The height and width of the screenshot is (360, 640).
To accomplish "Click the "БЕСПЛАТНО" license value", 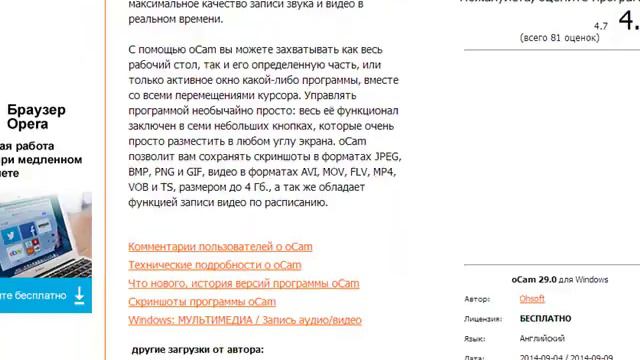I will click(545, 318).
